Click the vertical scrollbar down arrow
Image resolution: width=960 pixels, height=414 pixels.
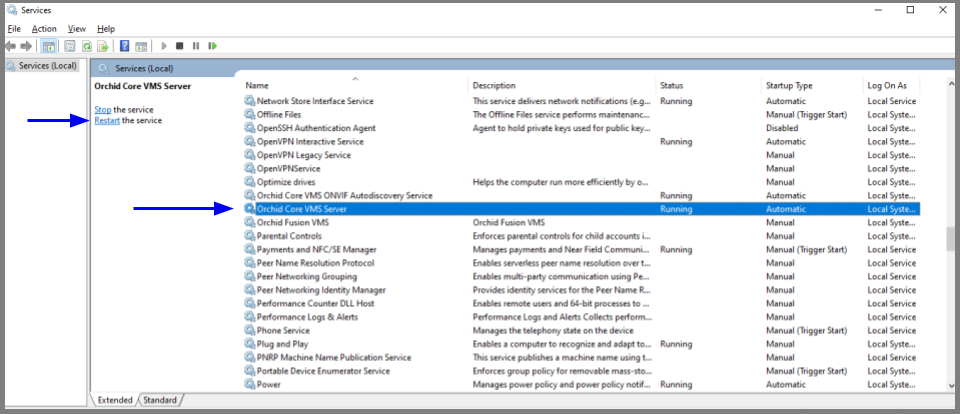(951, 386)
